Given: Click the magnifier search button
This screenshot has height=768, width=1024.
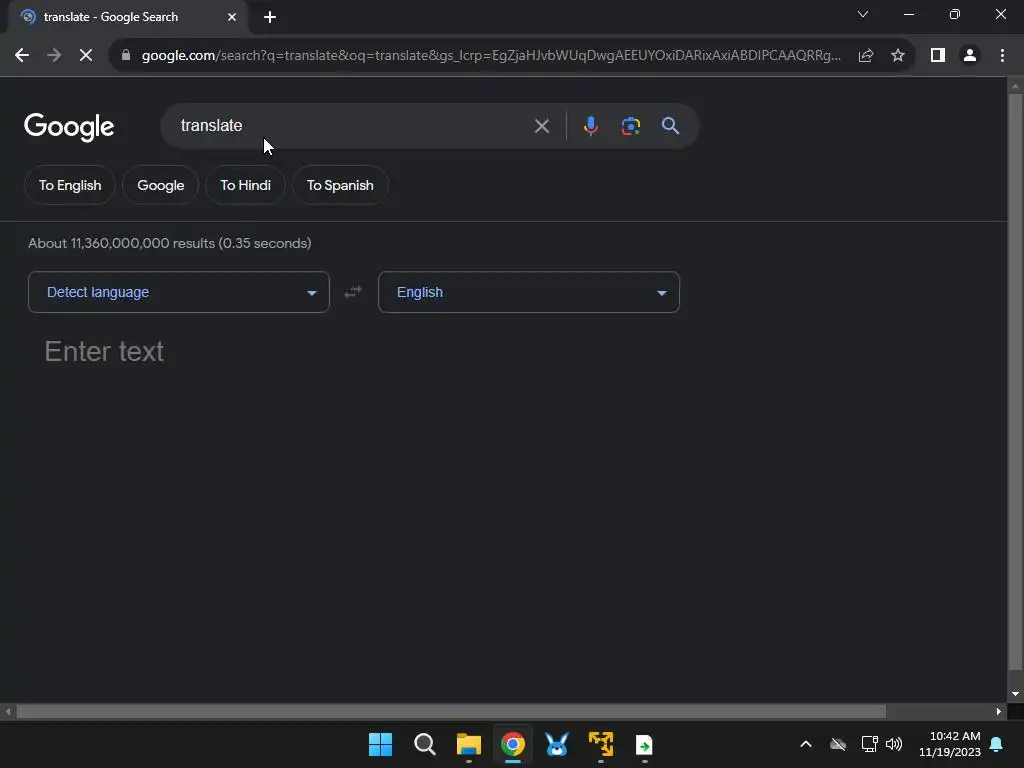Looking at the screenshot, I should click(670, 126).
